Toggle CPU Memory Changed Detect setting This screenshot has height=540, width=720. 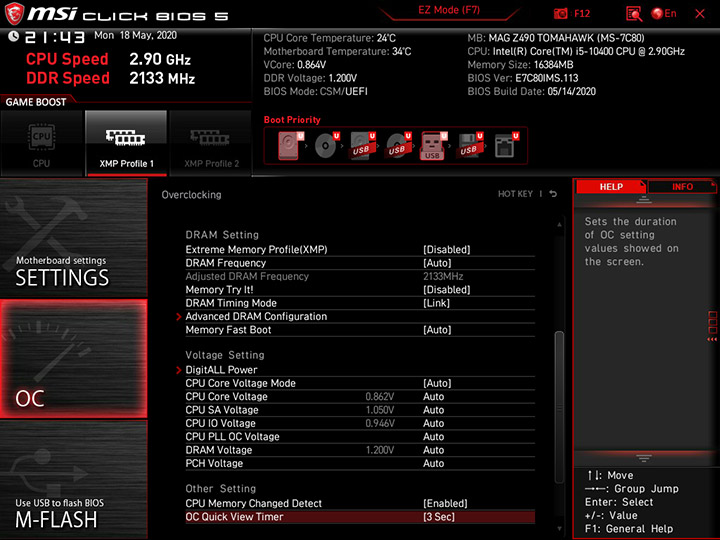pyautogui.click(x=360, y=503)
